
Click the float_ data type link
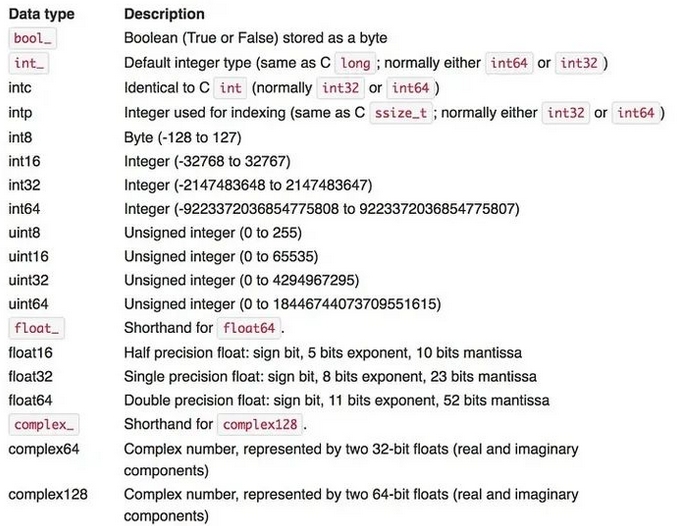36,328
